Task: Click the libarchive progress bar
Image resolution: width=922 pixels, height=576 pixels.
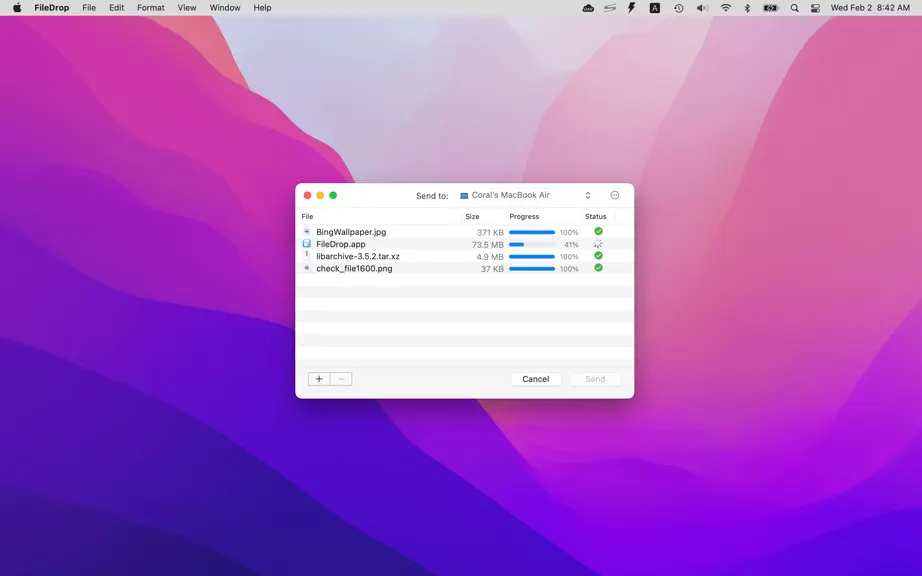Action: [532, 257]
